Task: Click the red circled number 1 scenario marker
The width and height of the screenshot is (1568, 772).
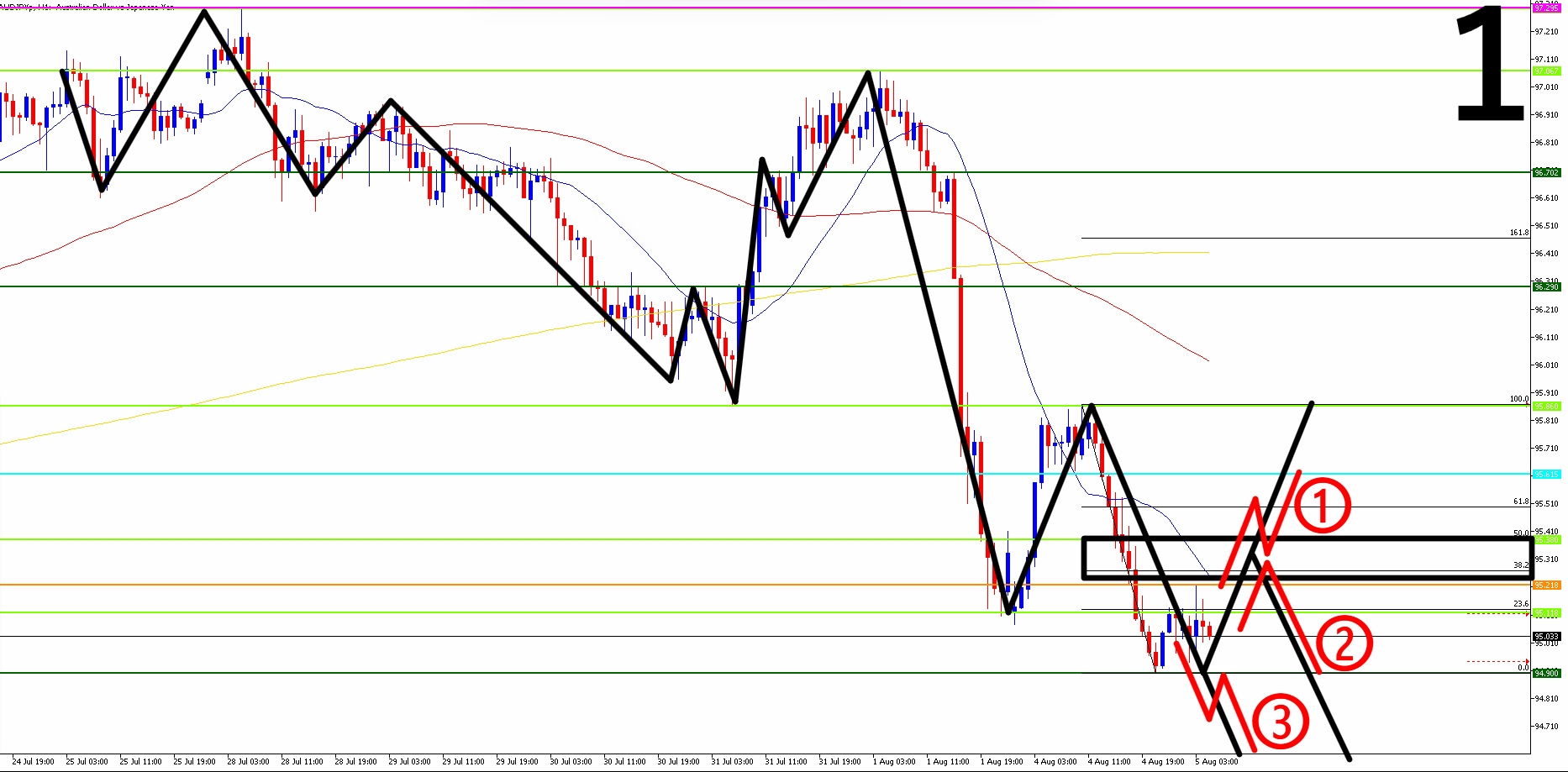Action: [1321, 507]
